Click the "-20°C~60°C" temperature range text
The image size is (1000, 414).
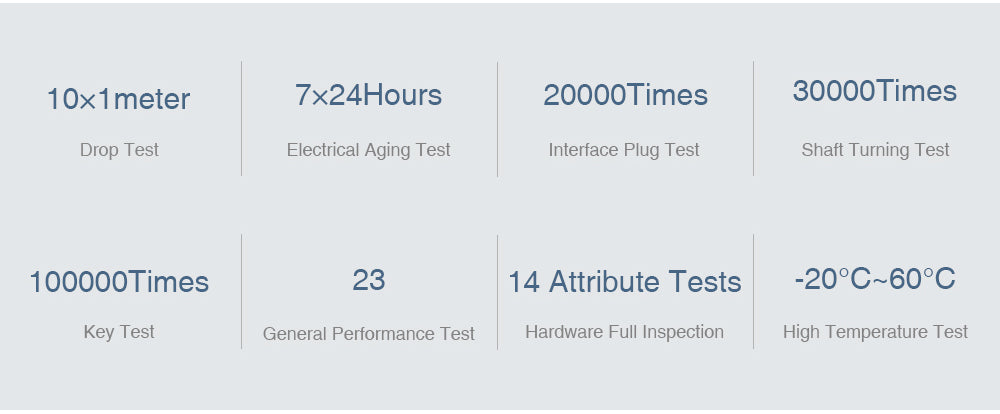click(x=875, y=279)
